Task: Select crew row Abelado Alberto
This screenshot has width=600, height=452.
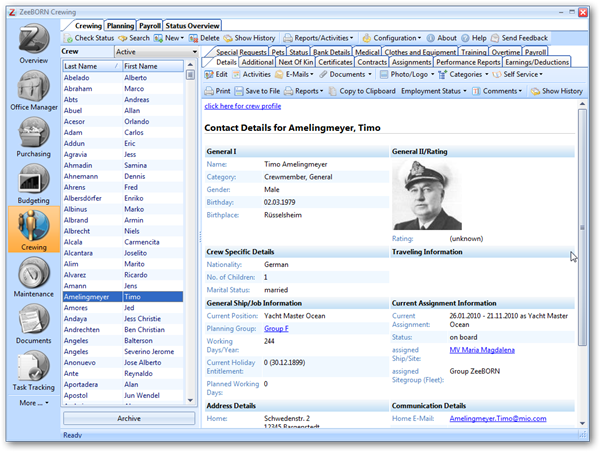Action: pyautogui.click(x=123, y=78)
